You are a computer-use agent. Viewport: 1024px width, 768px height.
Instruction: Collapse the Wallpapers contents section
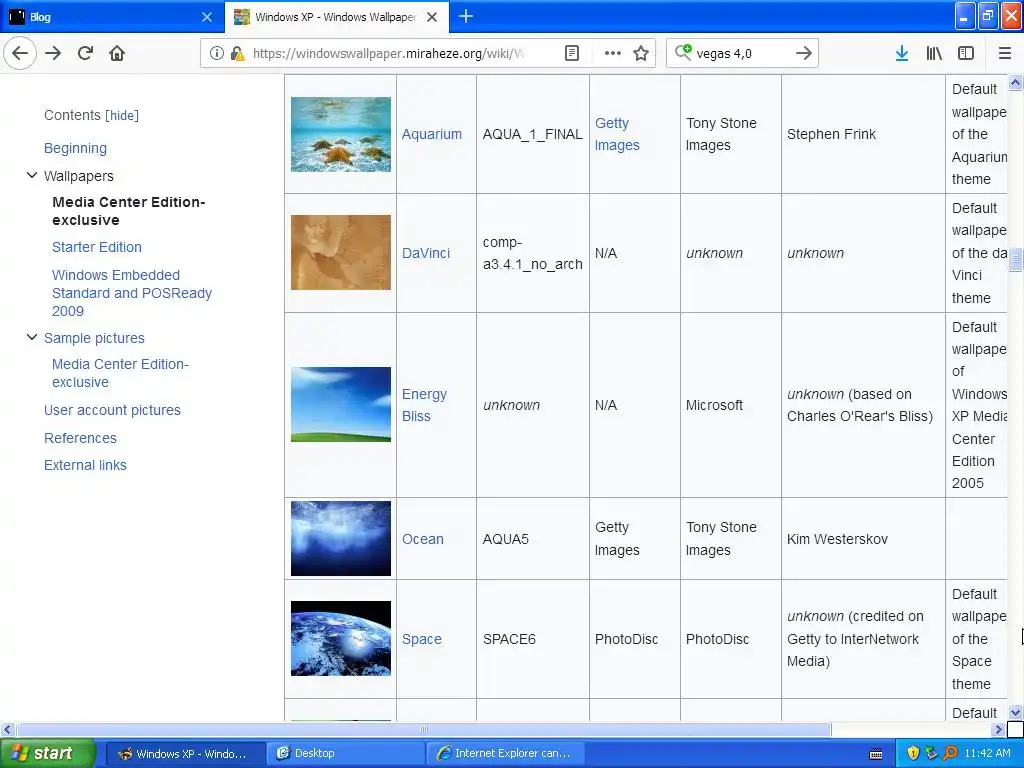pyautogui.click(x=31, y=175)
